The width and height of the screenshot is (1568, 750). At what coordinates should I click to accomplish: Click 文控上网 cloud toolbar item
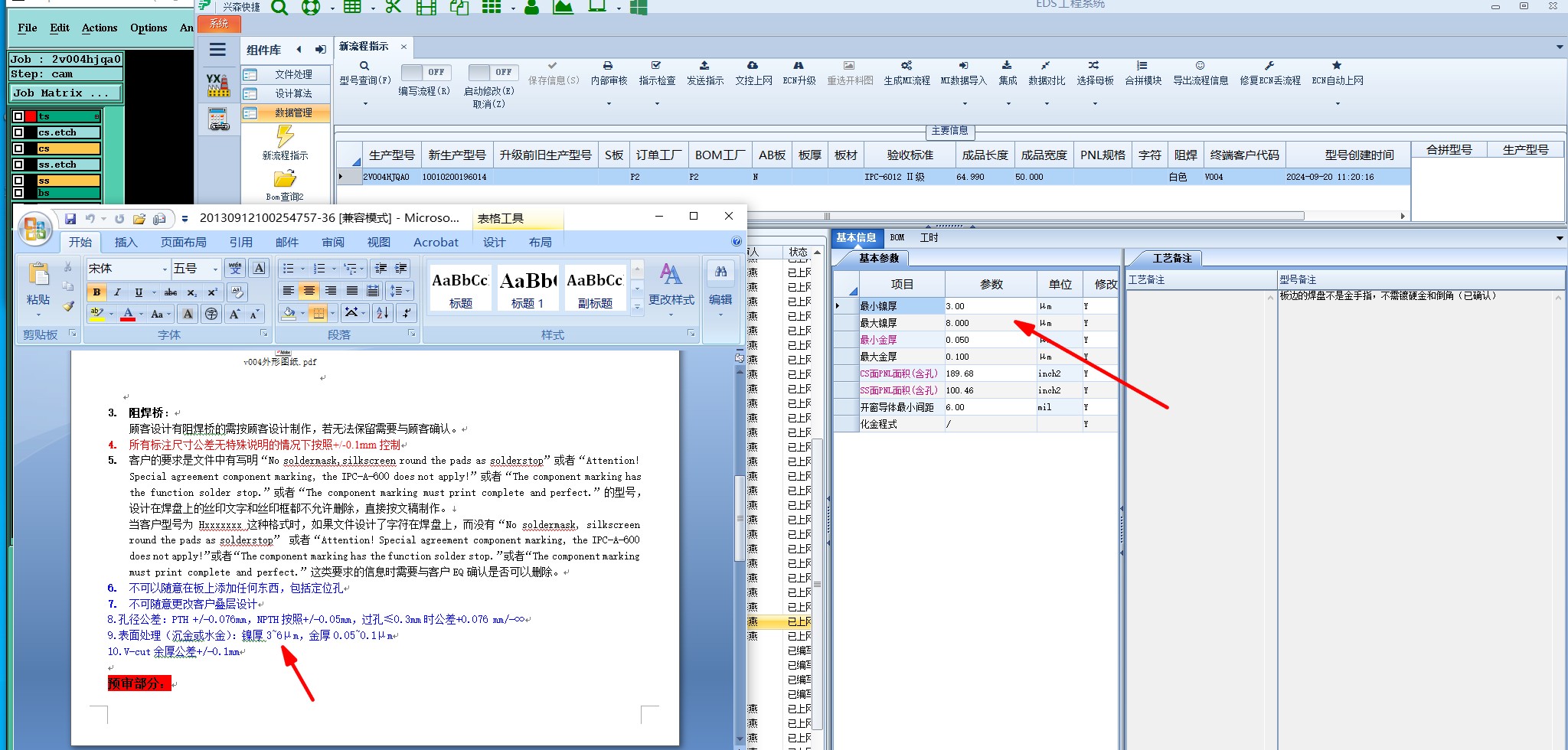pyautogui.click(x=753, y=73)
